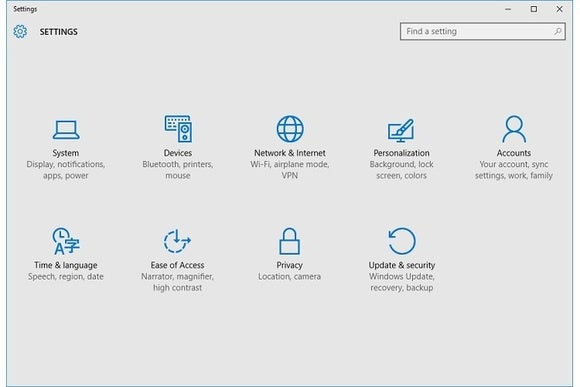The width and height of the screenshot is (580, 387).
Task: Click the Update & security label
Action: pyautogui.click(x=402, y=265)
